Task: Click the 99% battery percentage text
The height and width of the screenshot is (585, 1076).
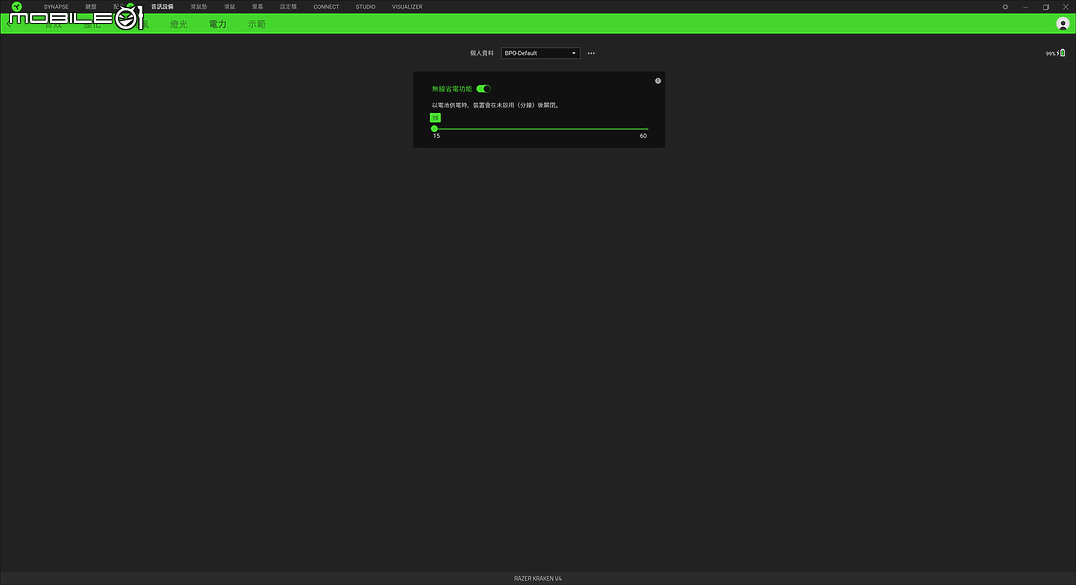Action: pyautogui.click(x=1051, y=54)
